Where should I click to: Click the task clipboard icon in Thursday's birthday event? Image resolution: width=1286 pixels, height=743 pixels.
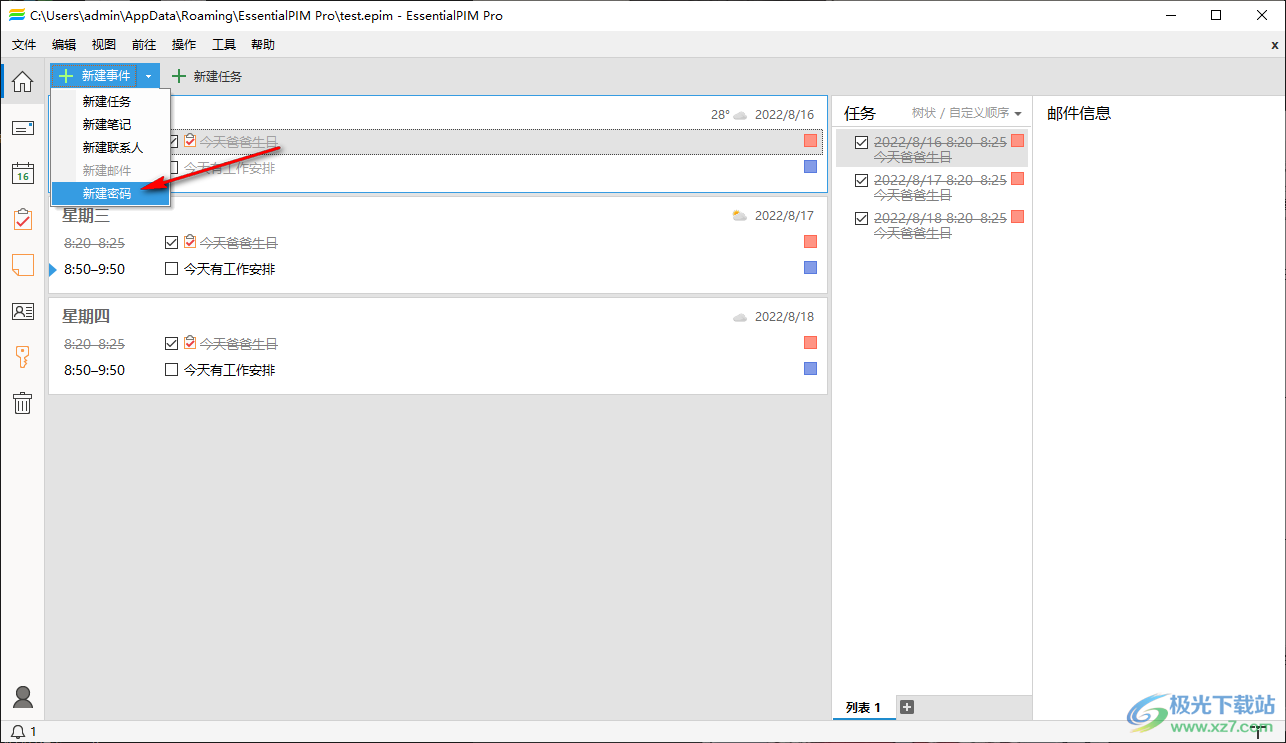point(190,343)
